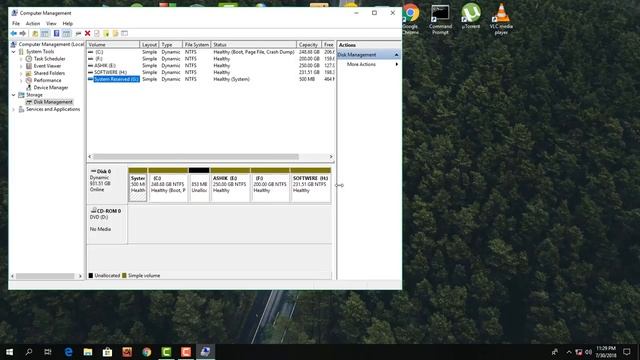This screenshot has width=640, height=360.
Task: Select Task Scheduler in the tree
Action: tap(49, 59)
